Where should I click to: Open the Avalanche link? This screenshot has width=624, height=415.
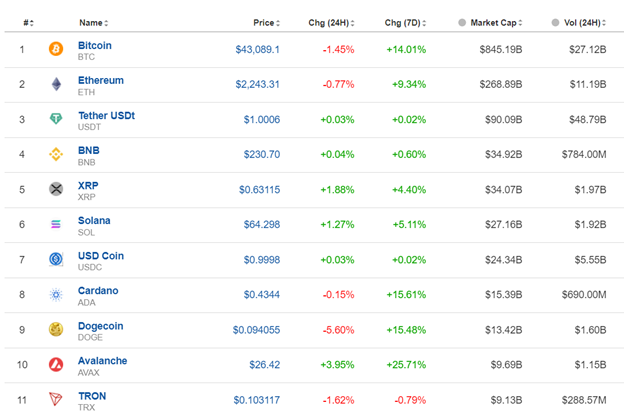pos(102,361)
